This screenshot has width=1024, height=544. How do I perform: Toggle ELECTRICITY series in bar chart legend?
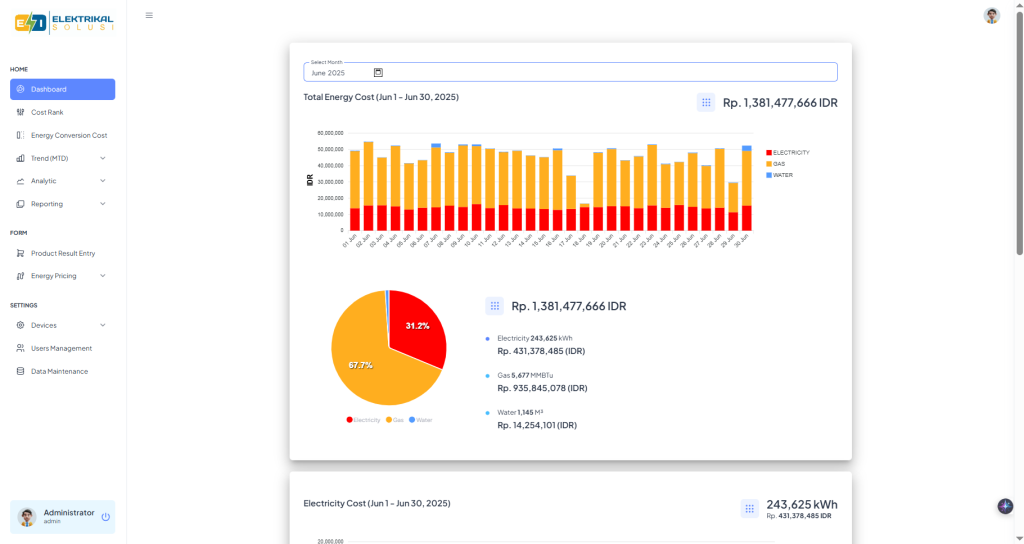click(788, 152)
